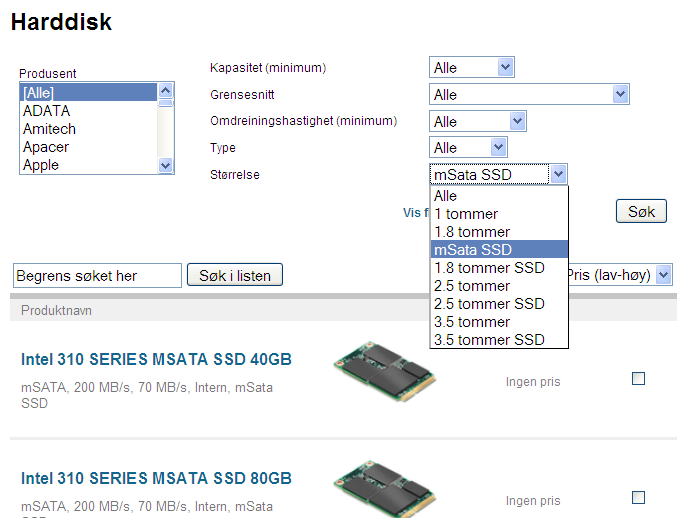The height and width of the screenshot is (518, 685).
Task: Select '2.5 tommer SSD' from list
Action: [x=489, y=304]
